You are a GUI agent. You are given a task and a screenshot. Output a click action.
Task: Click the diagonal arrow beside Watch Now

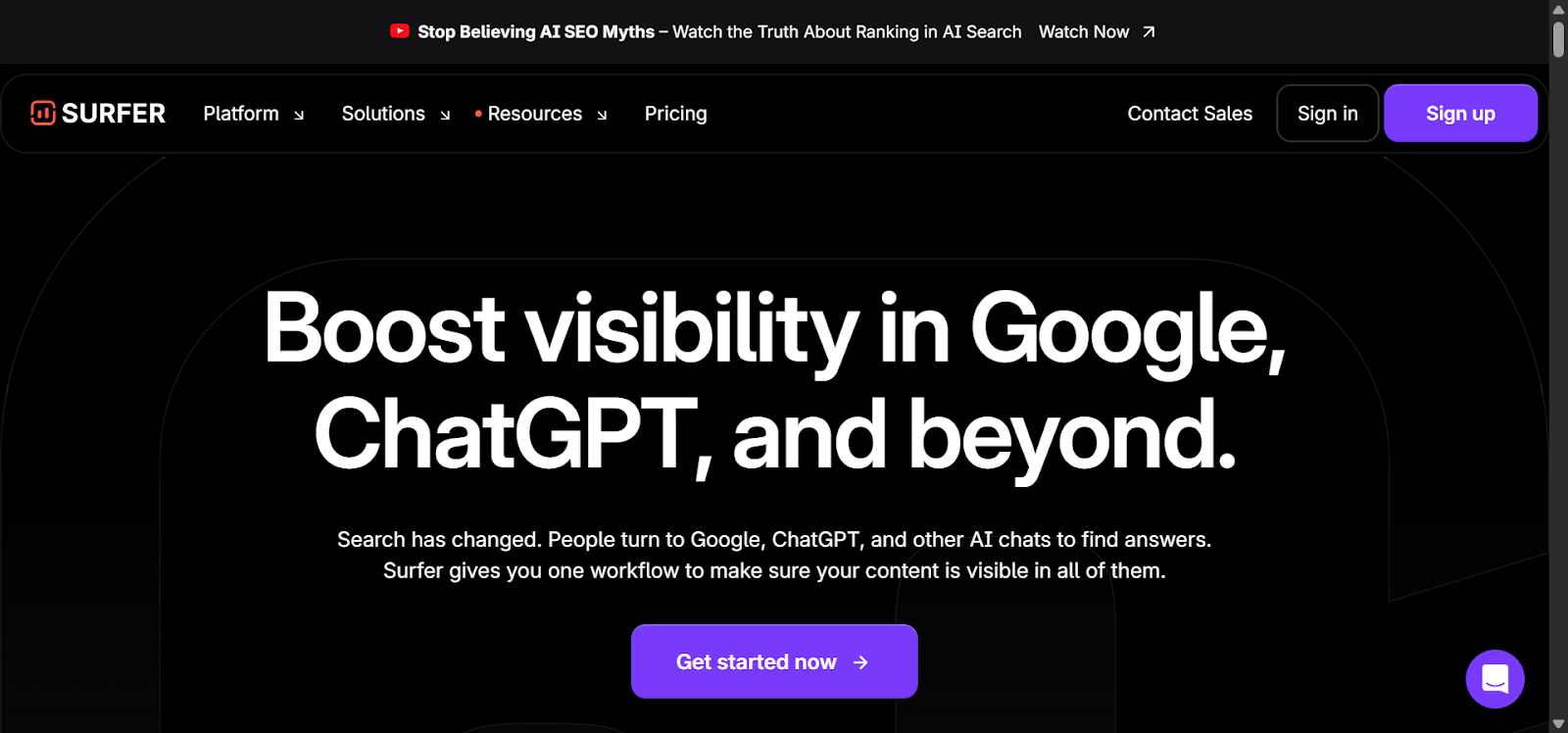pos(1149,32)
